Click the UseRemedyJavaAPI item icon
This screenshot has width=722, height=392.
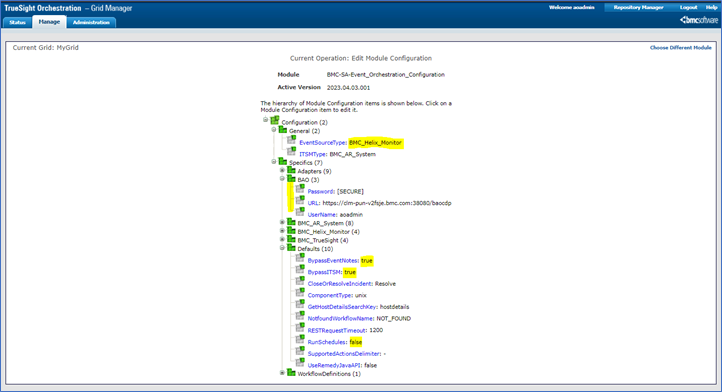[x=300, y=363]
